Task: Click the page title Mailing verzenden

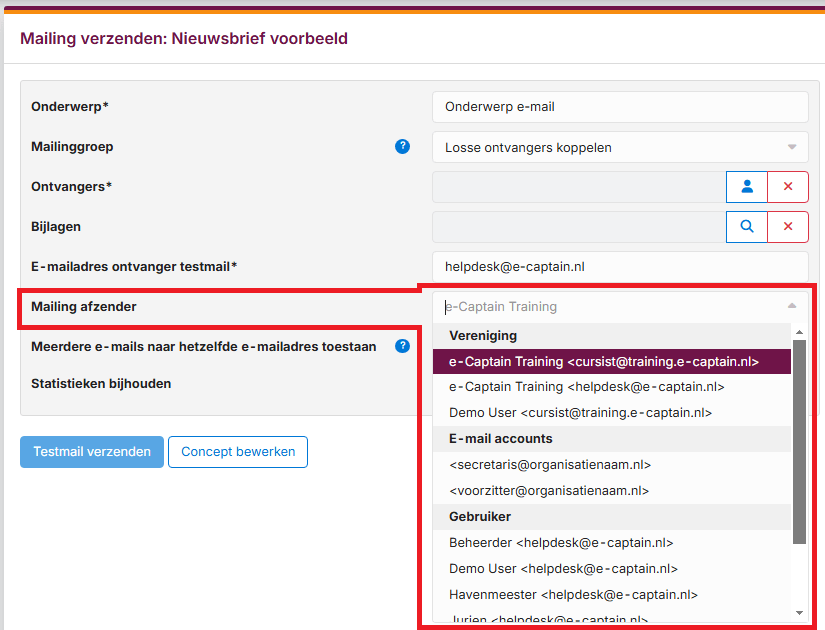Action: (x=184, y=38)
